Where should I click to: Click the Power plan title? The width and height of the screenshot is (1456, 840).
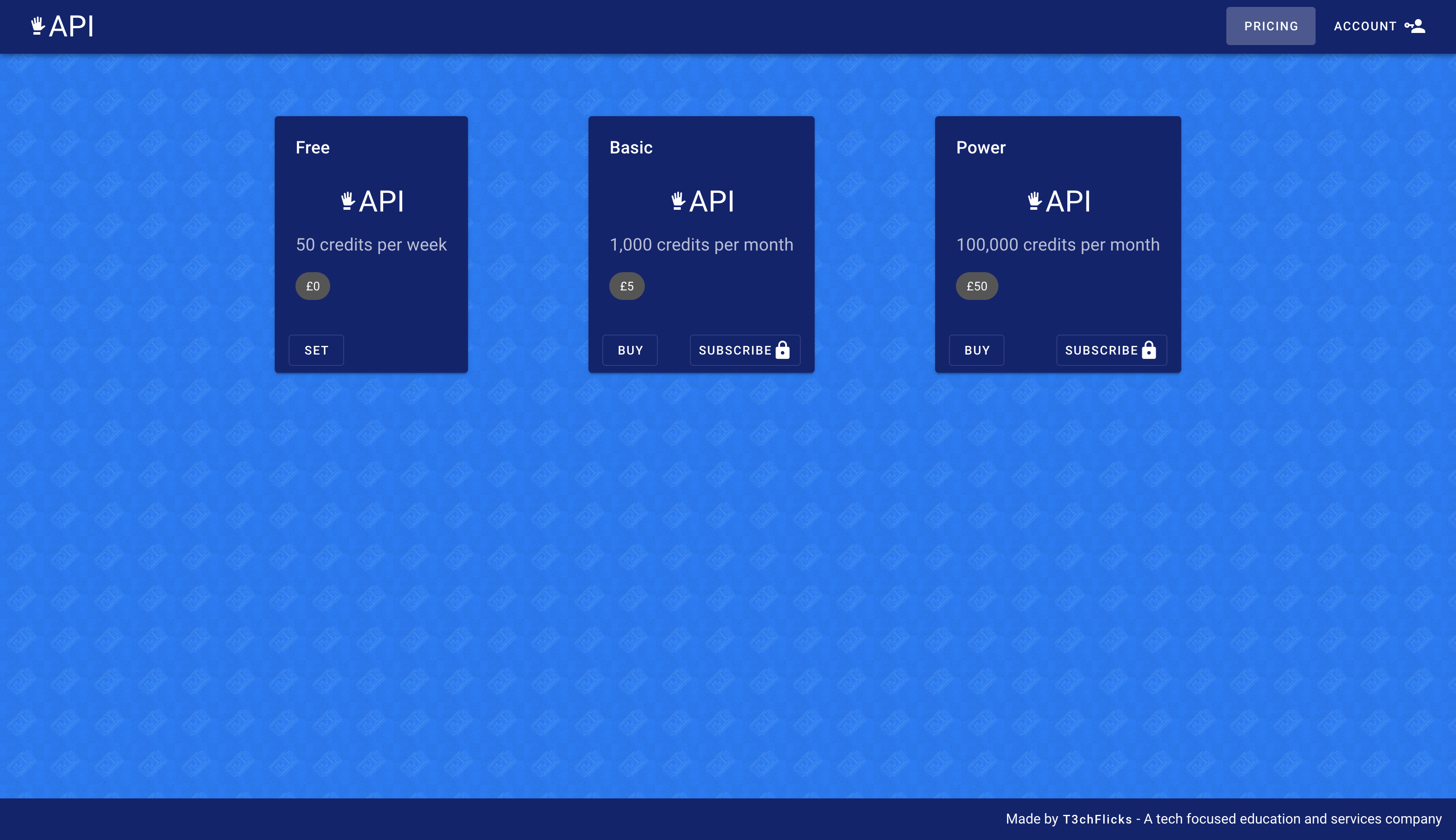coord(980,148)
